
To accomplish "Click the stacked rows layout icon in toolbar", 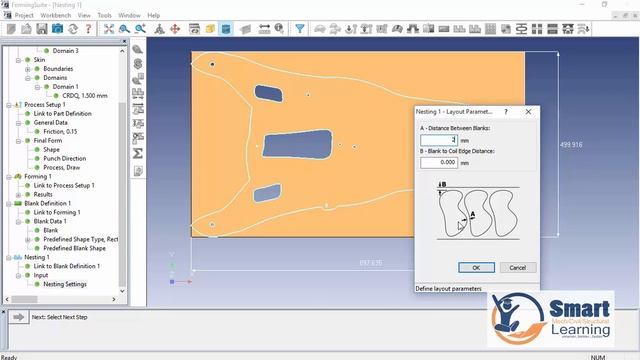I will pos(553,29).
